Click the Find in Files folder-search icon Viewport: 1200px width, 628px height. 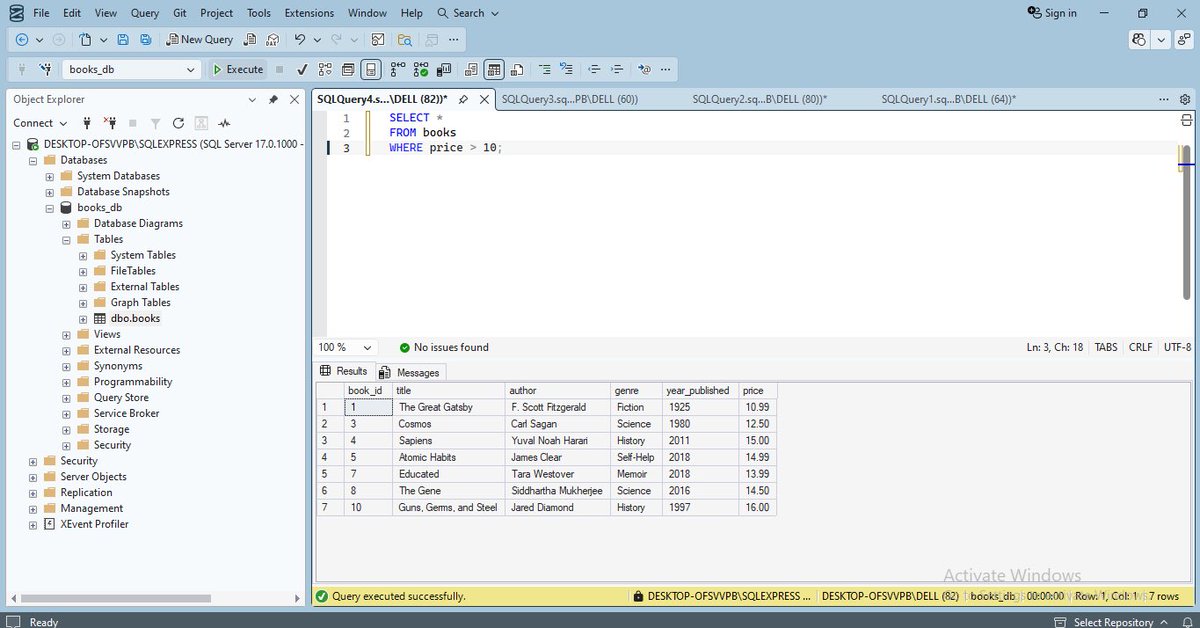[405, 39]
